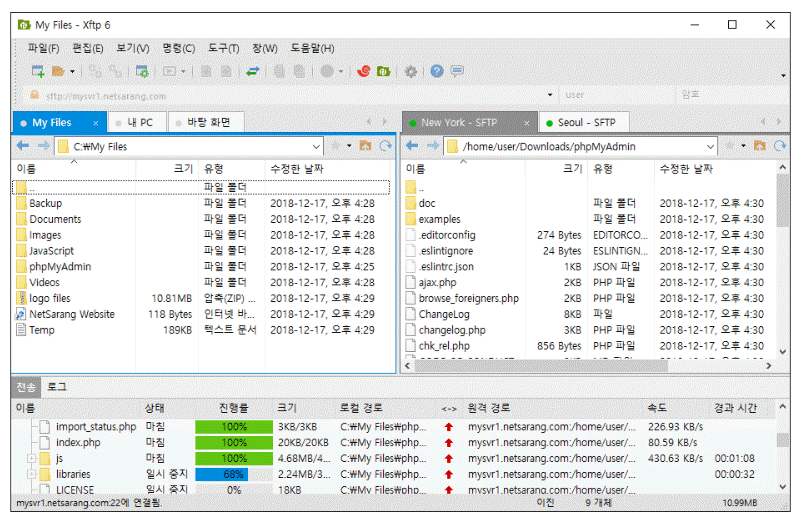This screenshot has height=523, width=804.
Task: Click the New Session toolbar icon
Action: tap(38, 71)
